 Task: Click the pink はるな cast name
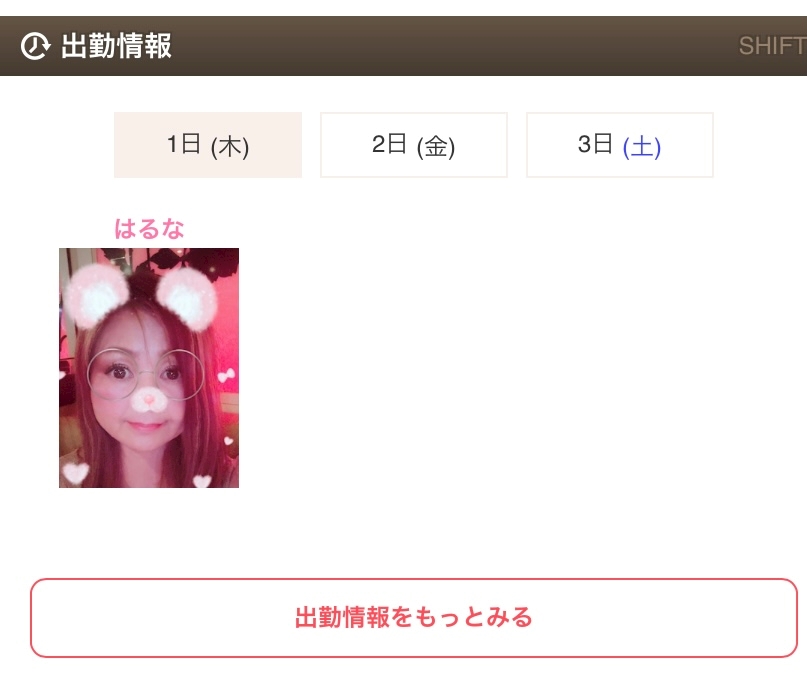point(149,229)
